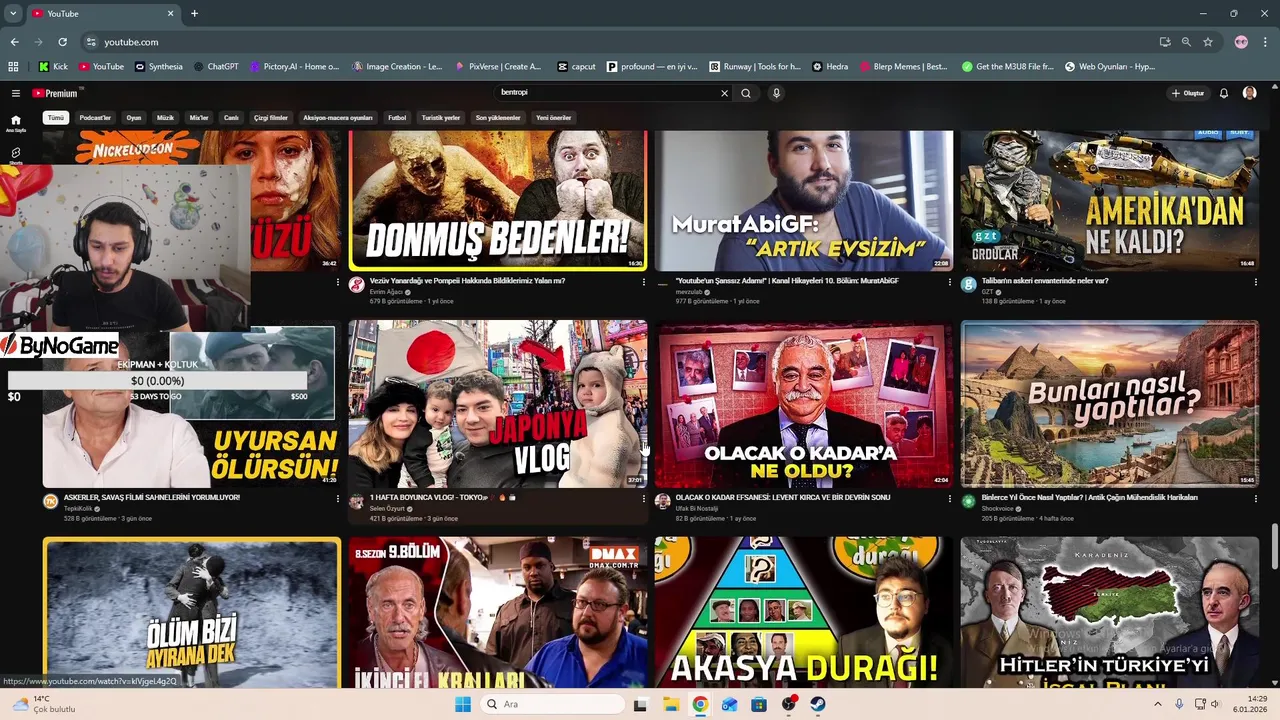Open the Kick bookmark
The image size is (1280, 720).
coord(54,67)
